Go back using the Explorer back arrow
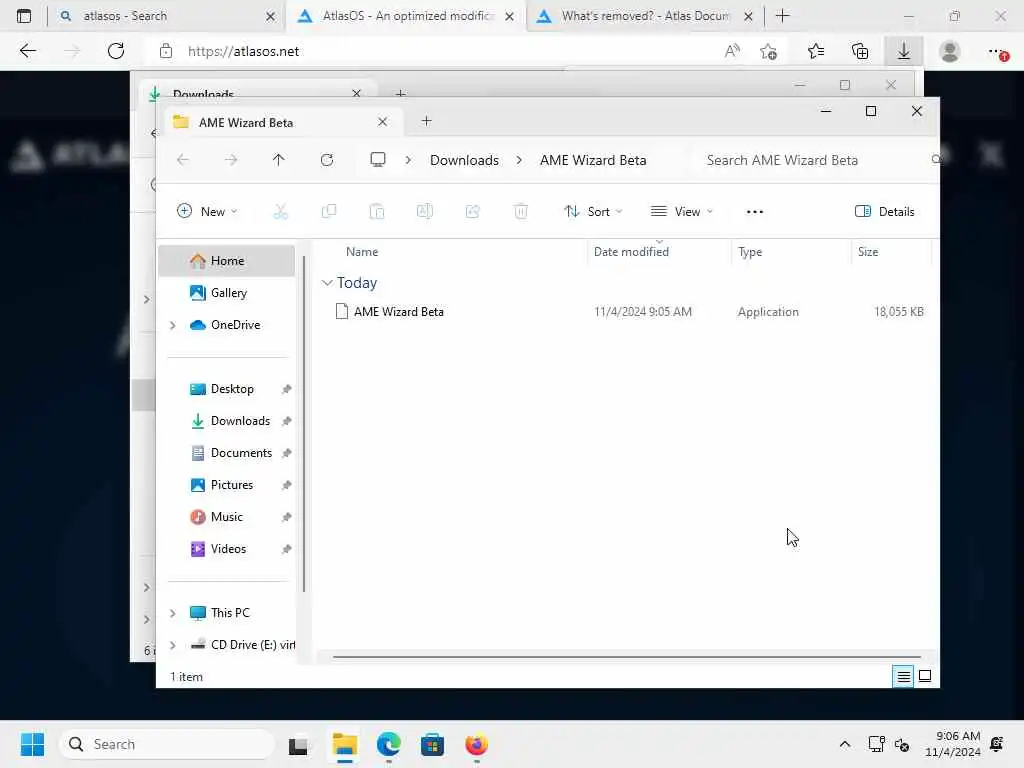This screenshot has width=1024, height=768. point(183,160)
